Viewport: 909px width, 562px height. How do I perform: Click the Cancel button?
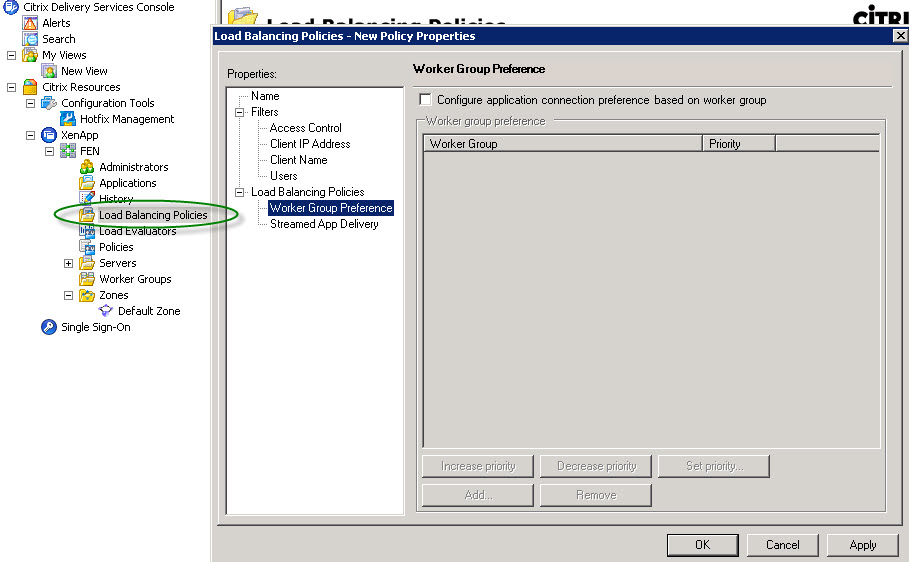[783, 545]
